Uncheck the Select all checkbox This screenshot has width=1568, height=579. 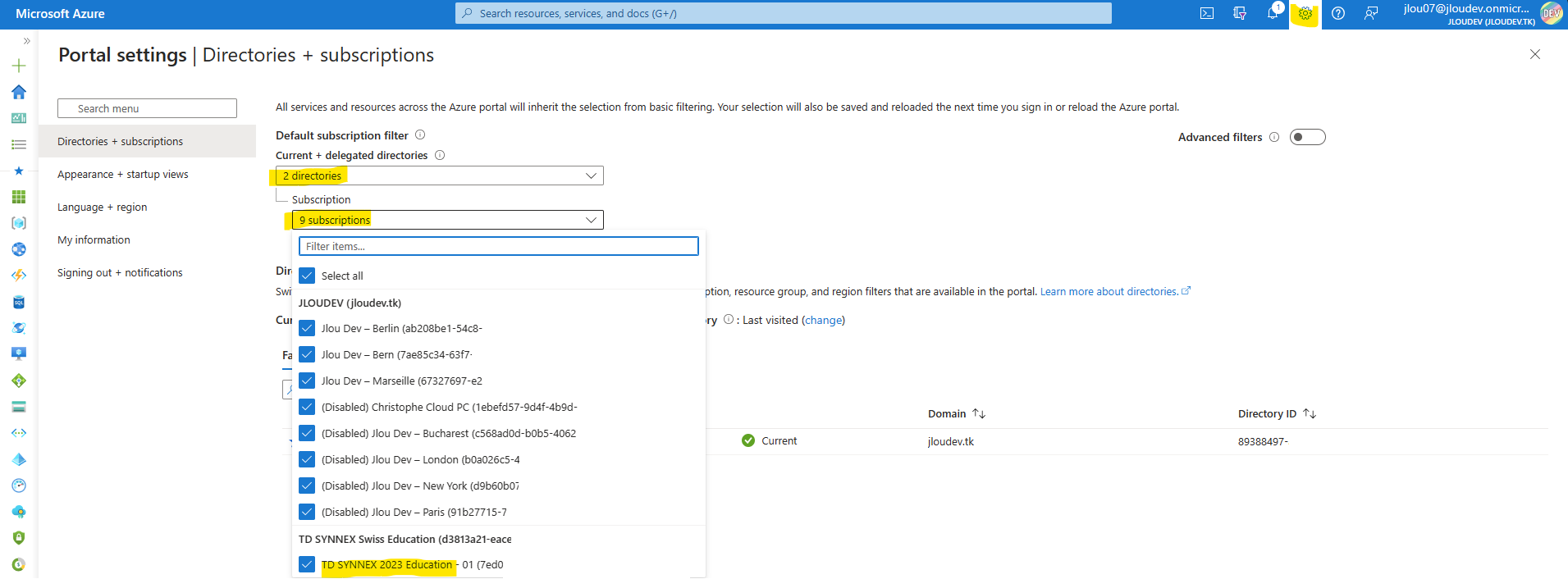pos(307,276)
